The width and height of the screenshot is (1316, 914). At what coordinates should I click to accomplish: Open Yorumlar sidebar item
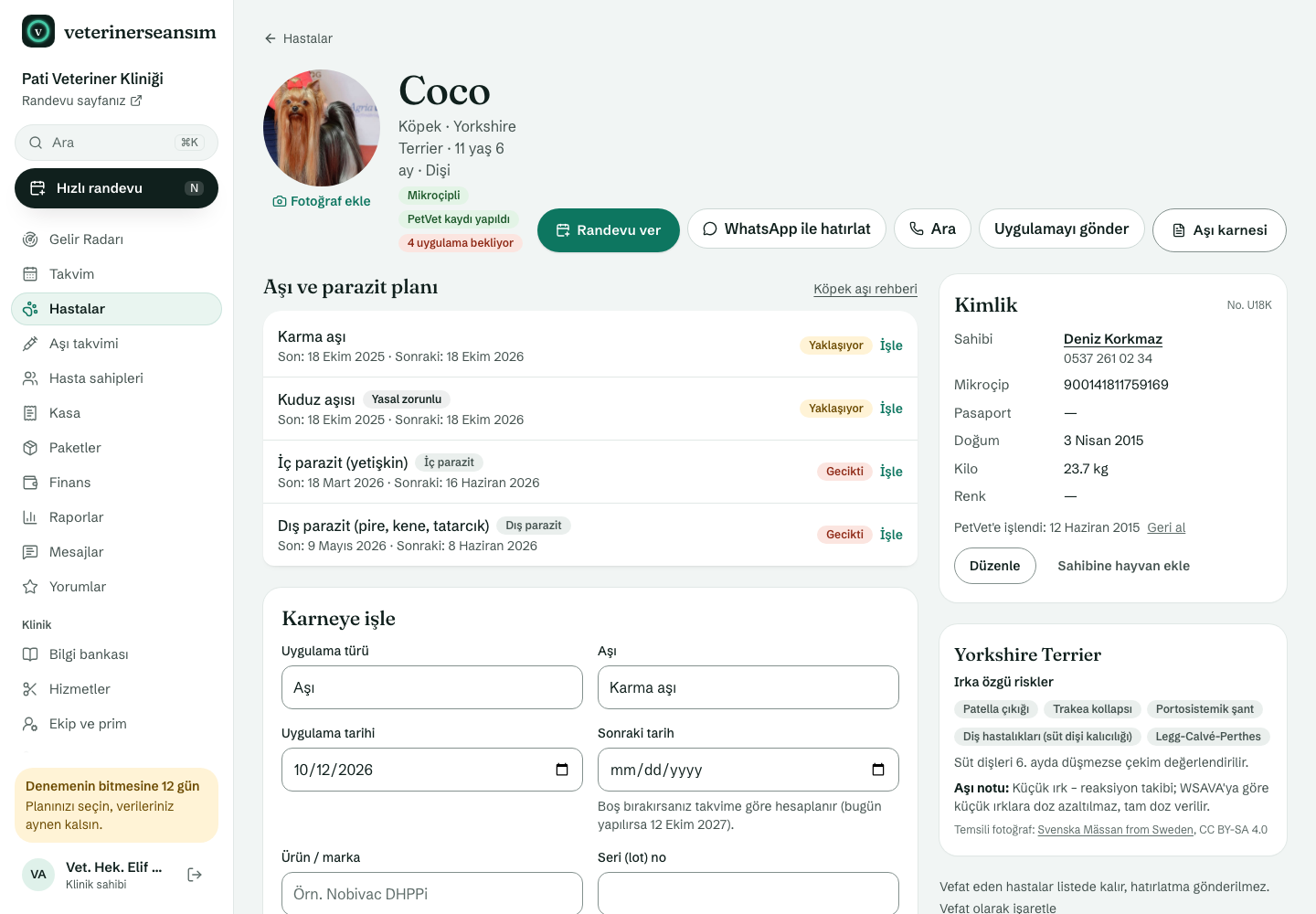116,587
